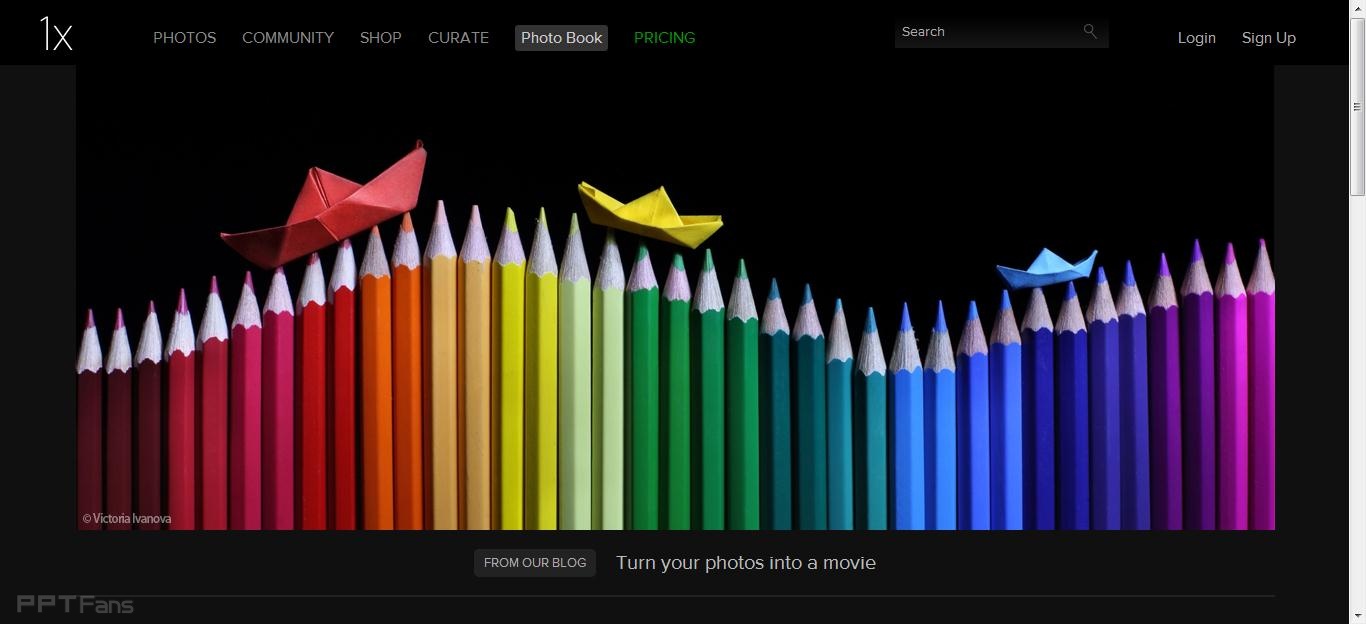This screenshot has width=1366, height=624.
Task: Click the empty scrollbar track below the thumb
Action: (x=1357, y=400)
